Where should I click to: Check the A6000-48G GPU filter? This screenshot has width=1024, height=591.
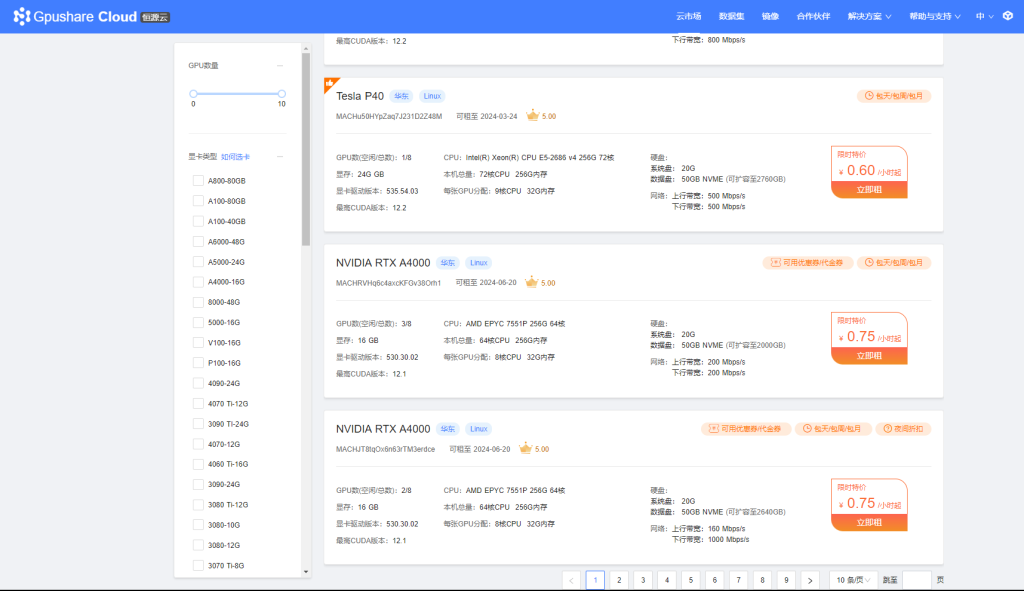[198, 242]
